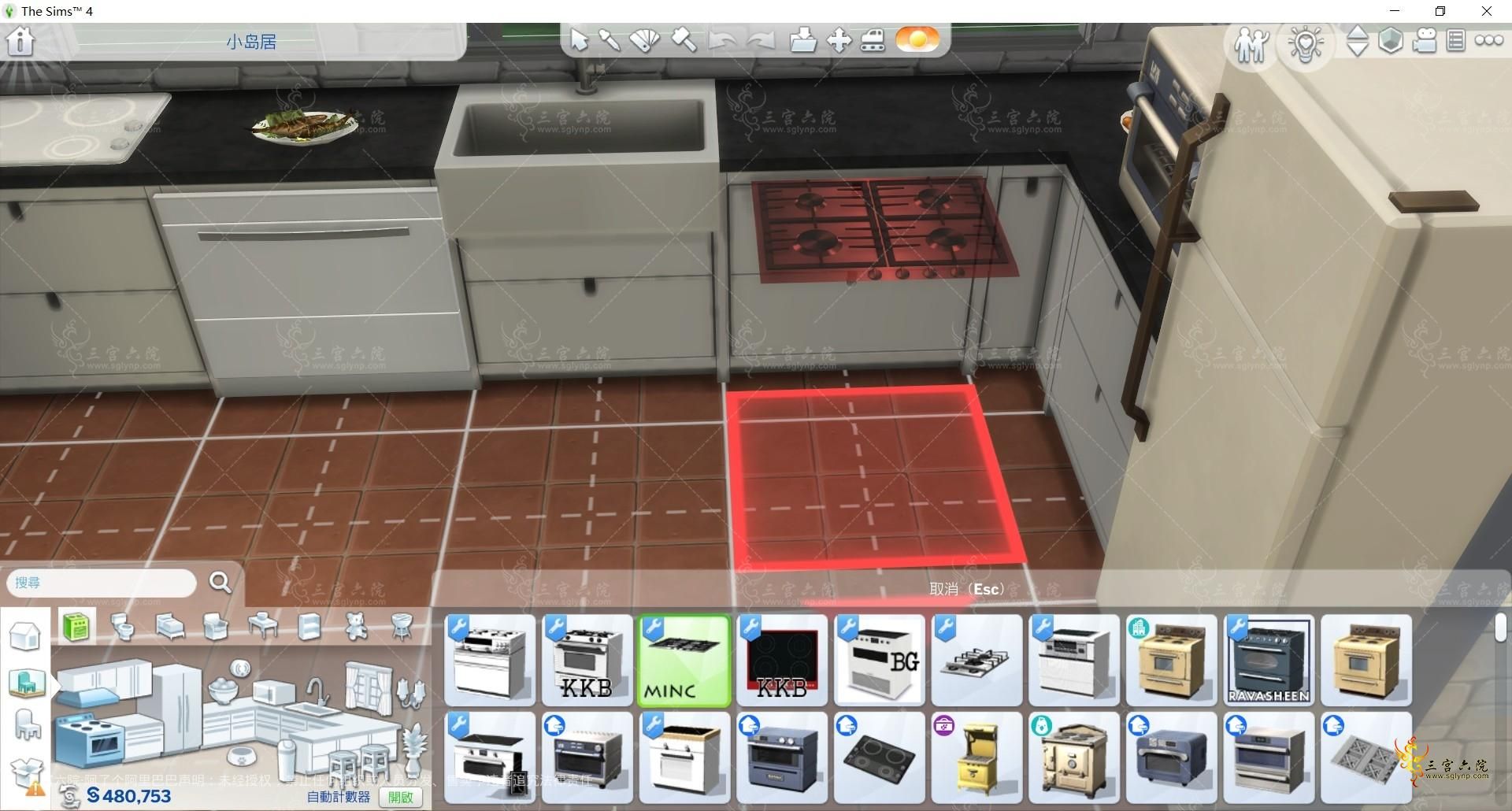The height and width of the screenshot is (811, 1512).
Task: Click the pet bowl in kitchen diagram
Action: point(241,757)
